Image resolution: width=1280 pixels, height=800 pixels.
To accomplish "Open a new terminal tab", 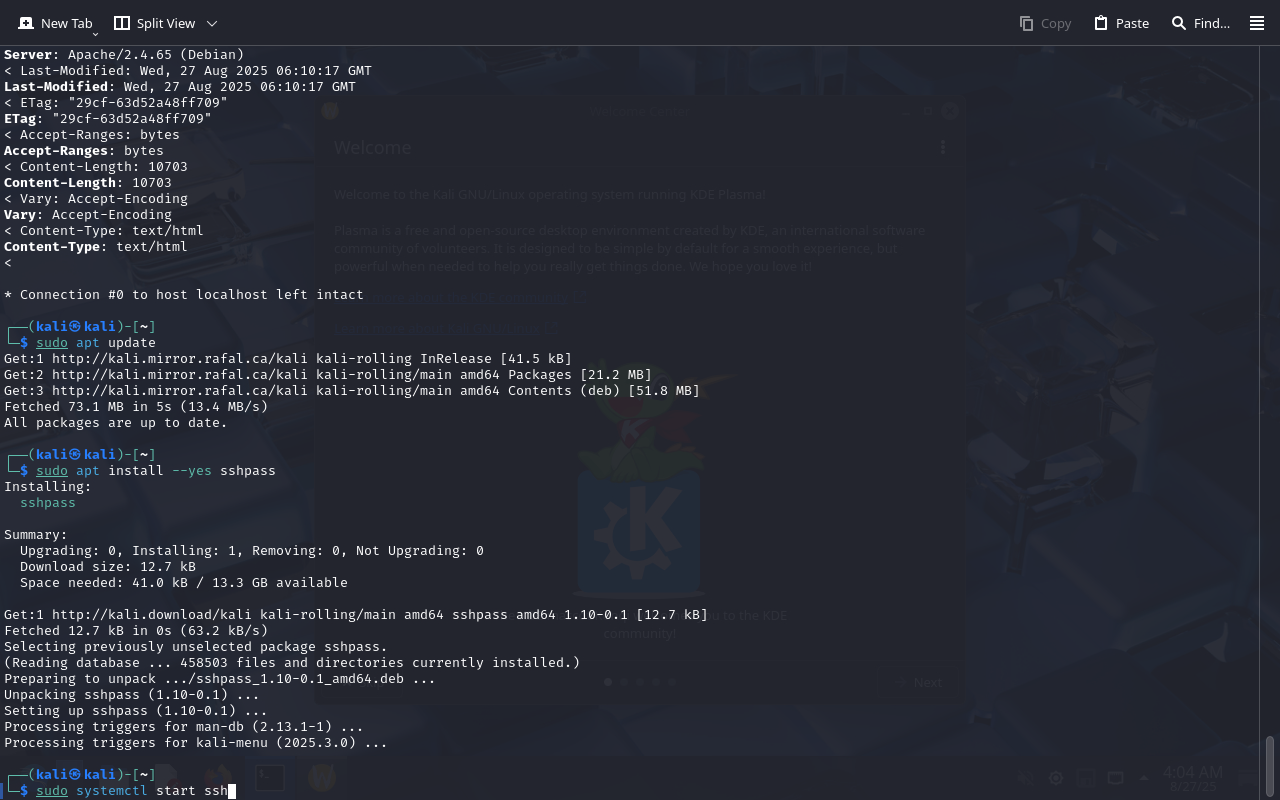I will (x=55, y=23).
